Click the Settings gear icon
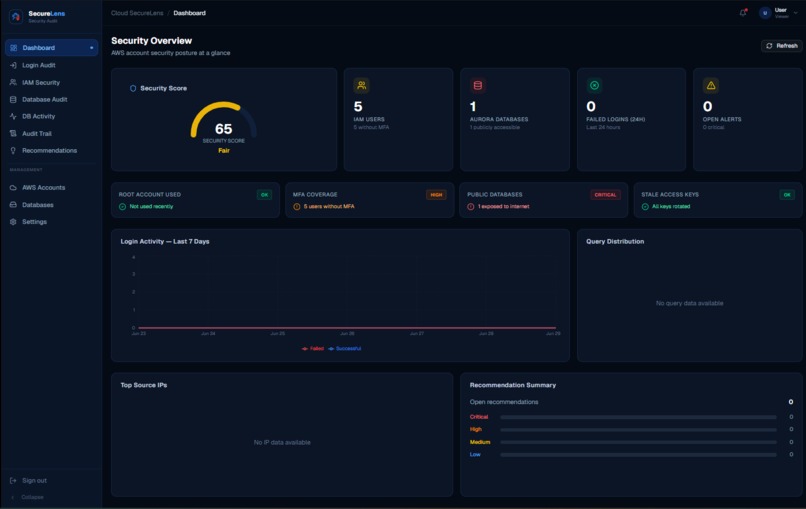Image resolution: width=806 pixels, height=509 pixels. coord(13,222)
